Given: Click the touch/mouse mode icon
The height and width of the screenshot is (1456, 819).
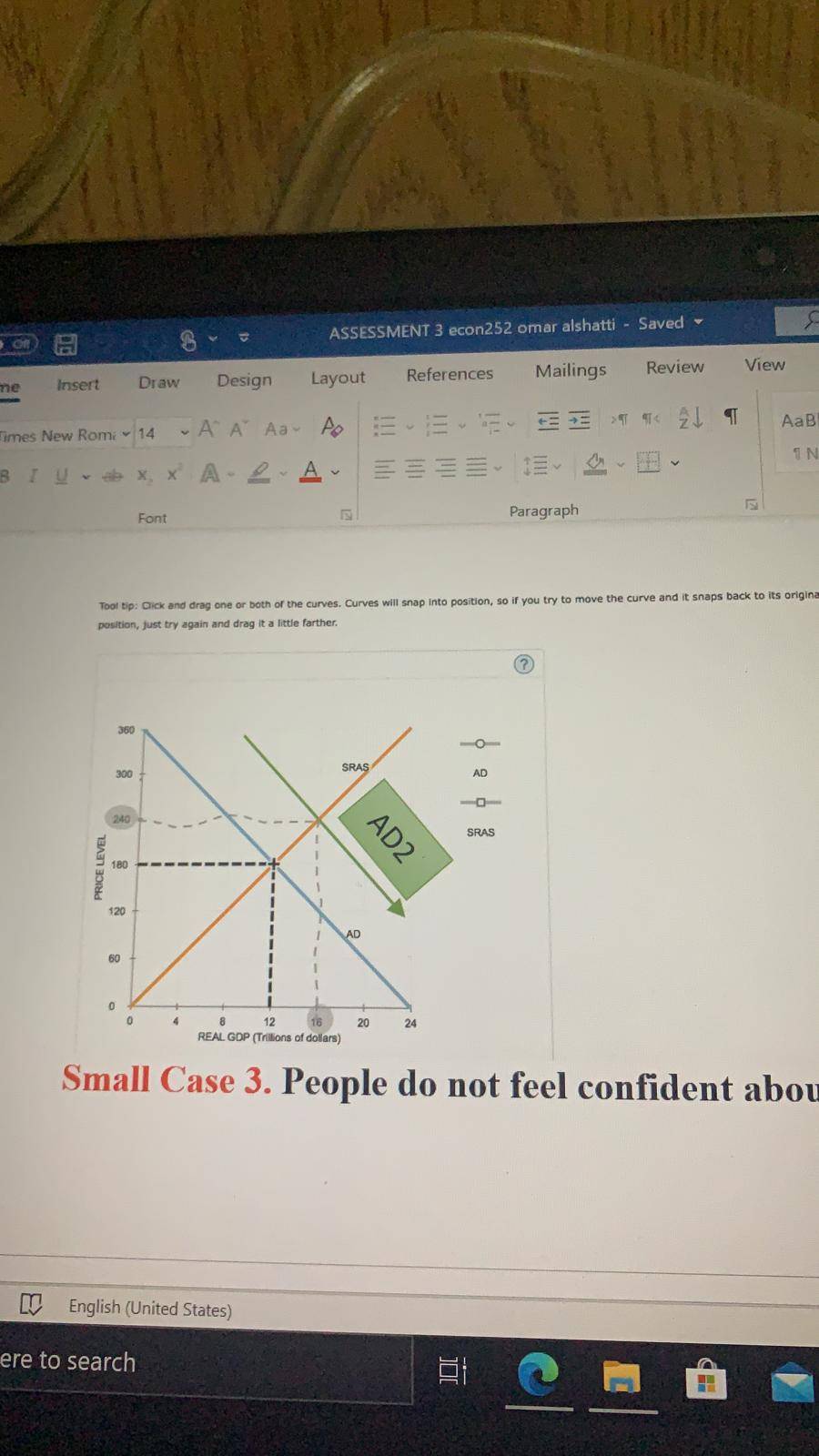Looking at the screenshot, I should pos(188,340).
